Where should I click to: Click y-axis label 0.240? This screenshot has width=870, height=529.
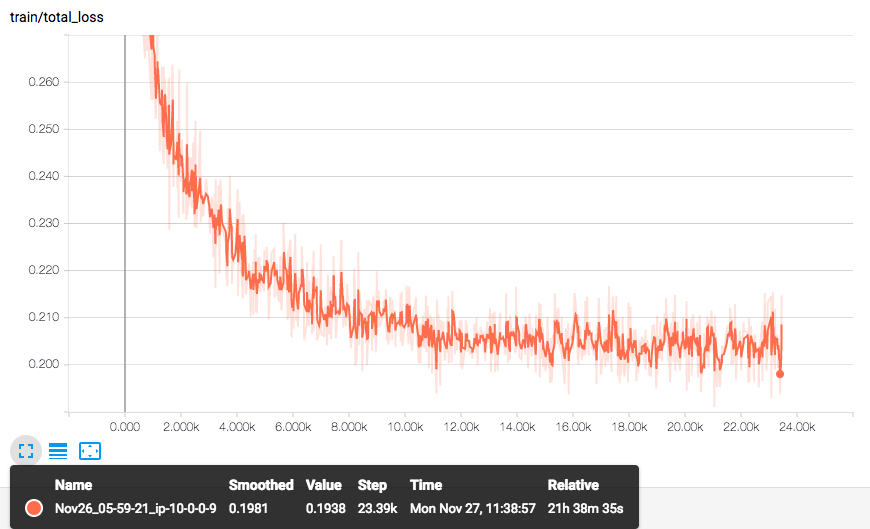44,176
